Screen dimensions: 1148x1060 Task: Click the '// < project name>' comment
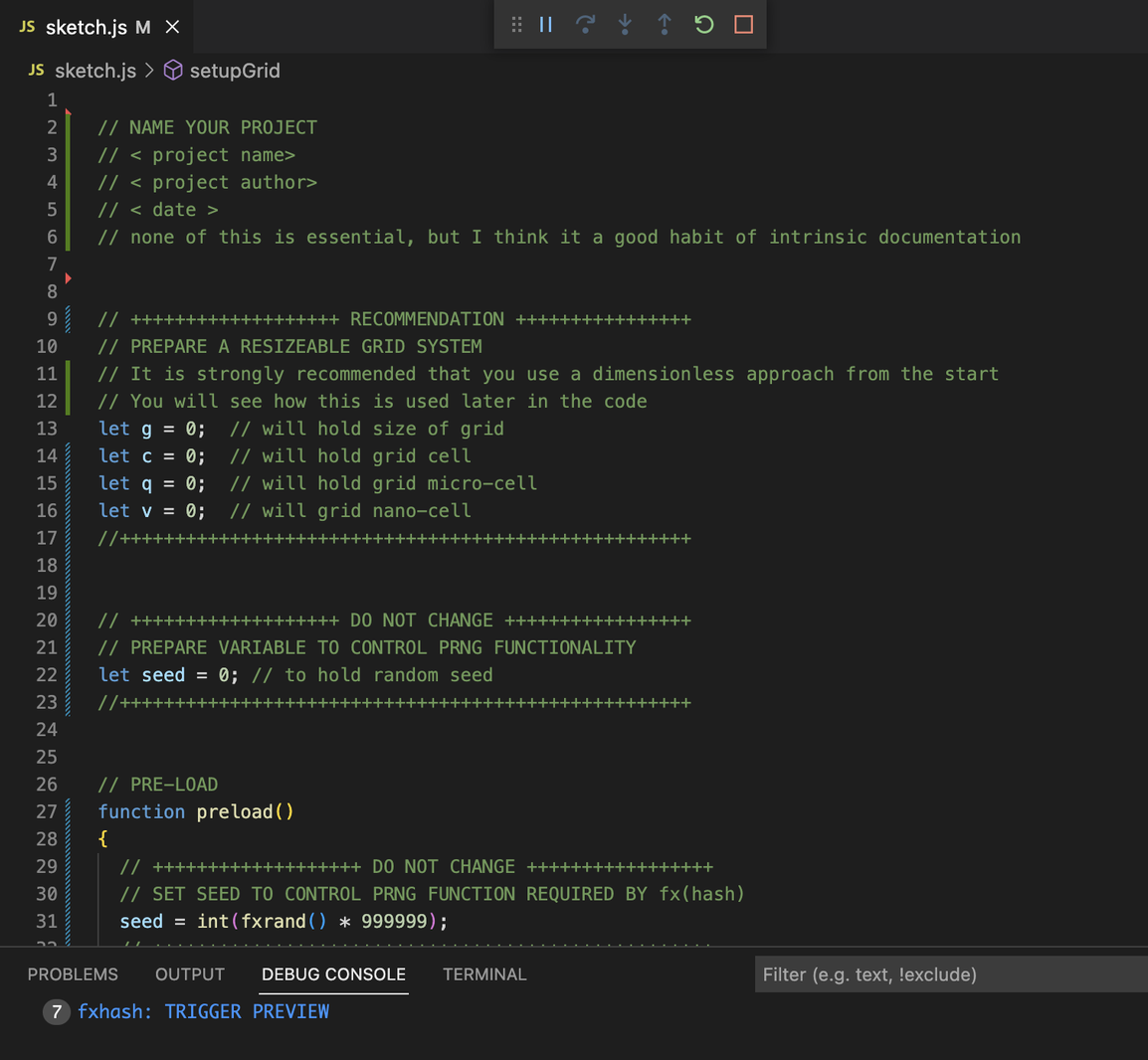(197, 155)
